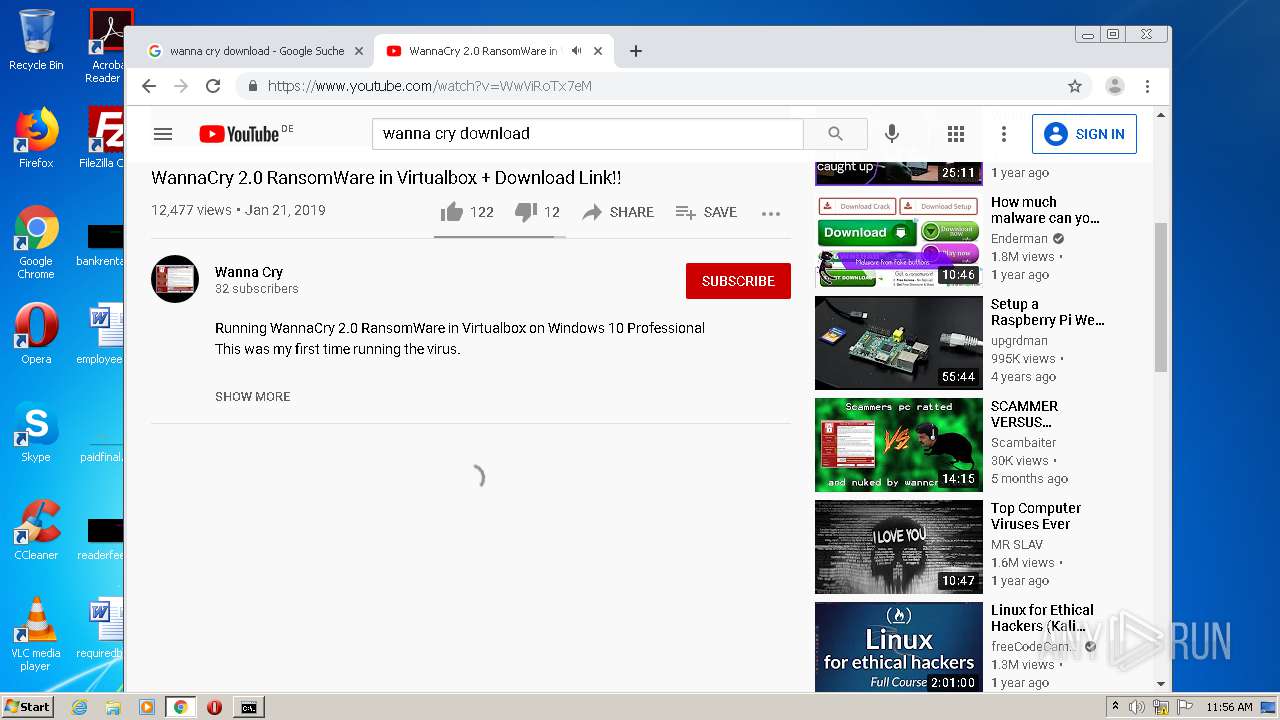This screenshot has width=1280, height=720.
Task: Open the YouTube hamburger guide menu
Action: pos(163,134)
